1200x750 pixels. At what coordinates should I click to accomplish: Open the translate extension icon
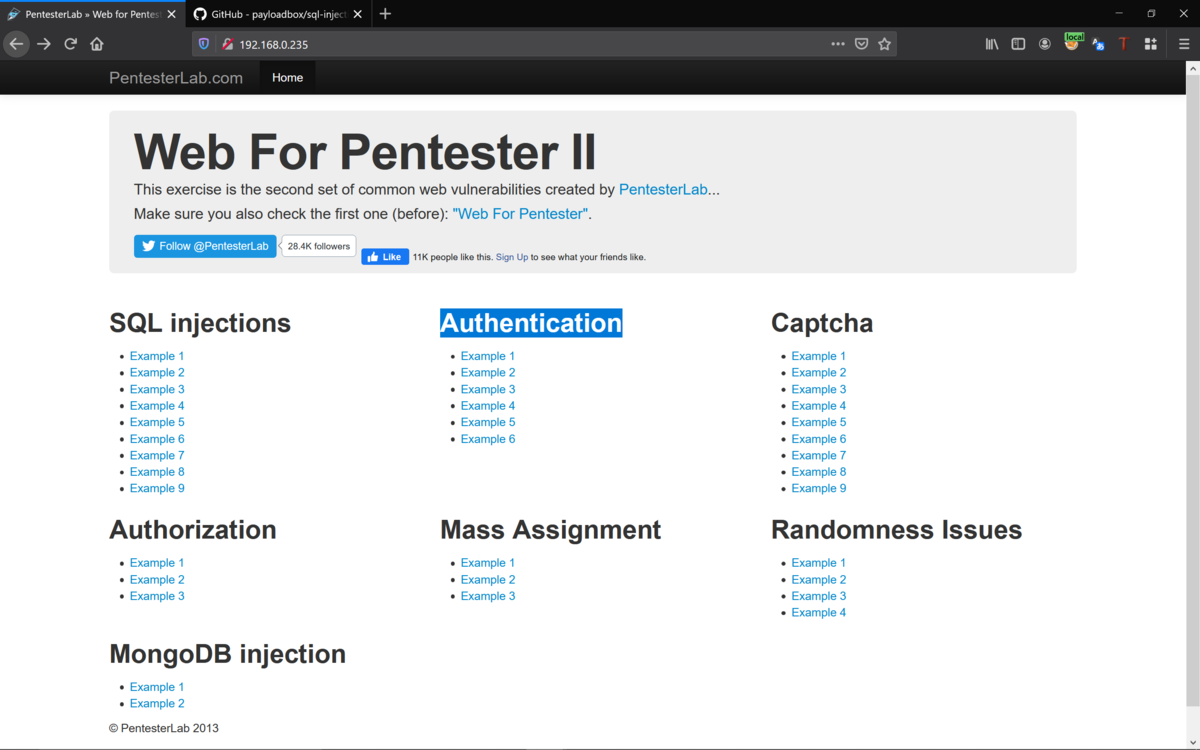tap(1098, 44)
